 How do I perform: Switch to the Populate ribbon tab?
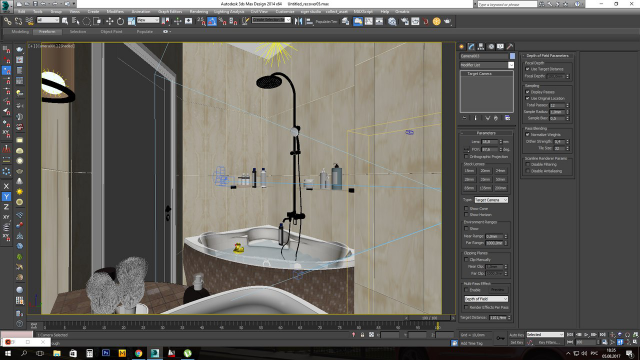click(x=144, y=31)
